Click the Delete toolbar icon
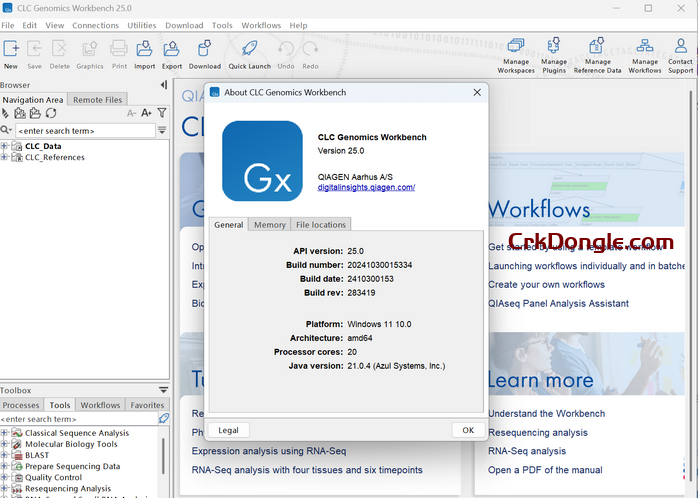The height and width of the screenshot is (498, 700). point(59,54)
